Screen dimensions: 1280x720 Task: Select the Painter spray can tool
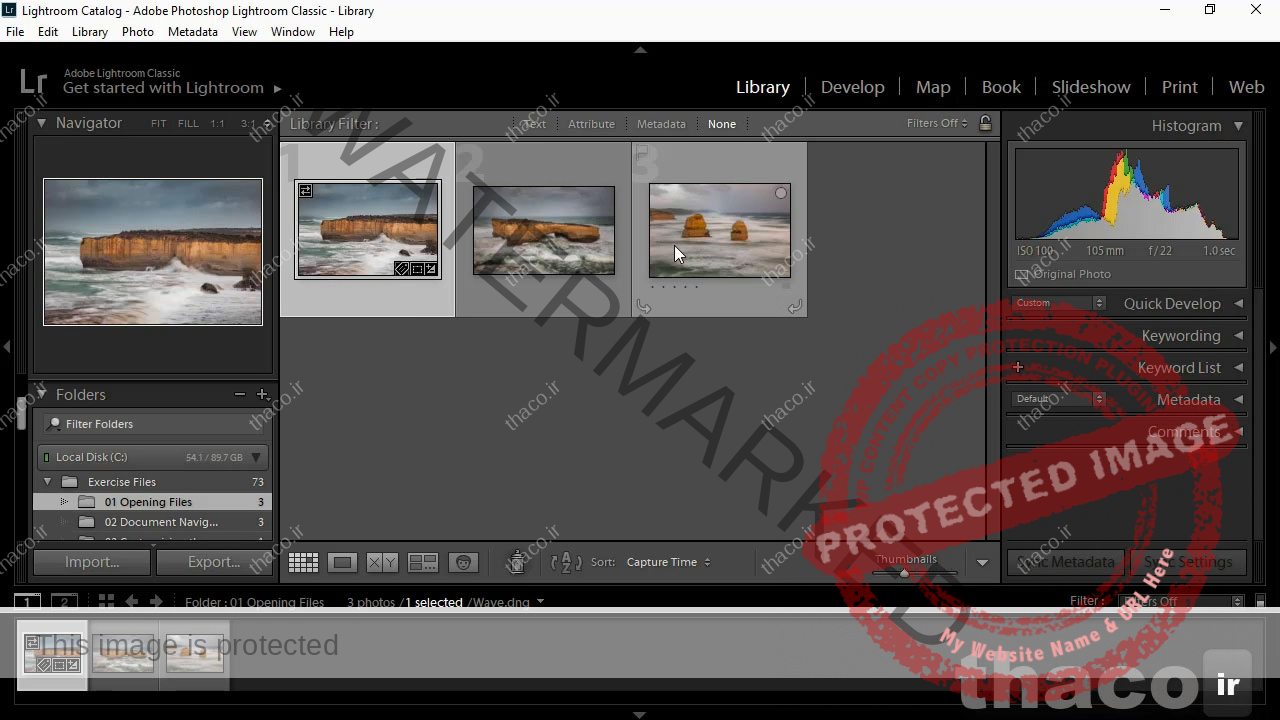(517, 562)
